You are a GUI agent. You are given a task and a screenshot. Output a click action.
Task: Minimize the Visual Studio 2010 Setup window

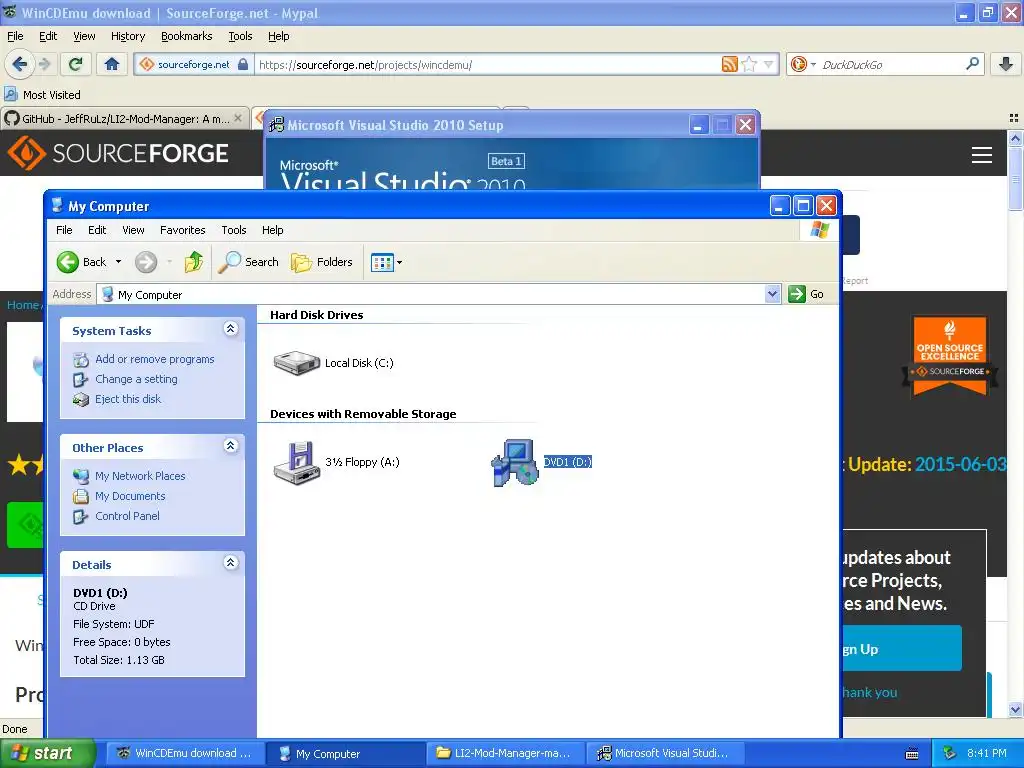[x=698, y=125]
